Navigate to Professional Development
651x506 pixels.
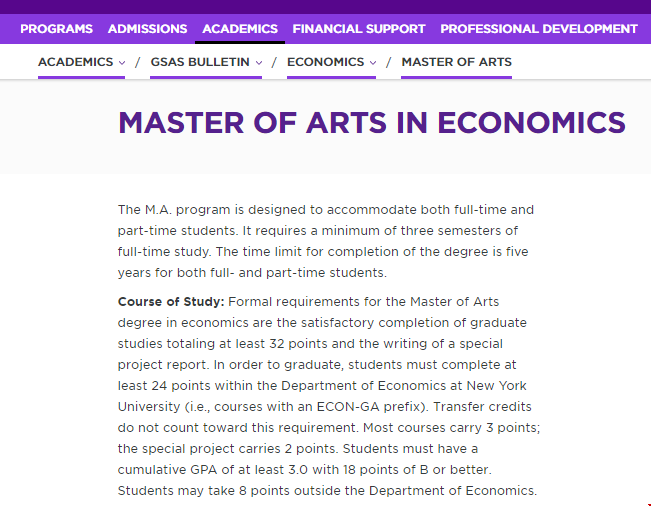[539, 29]
